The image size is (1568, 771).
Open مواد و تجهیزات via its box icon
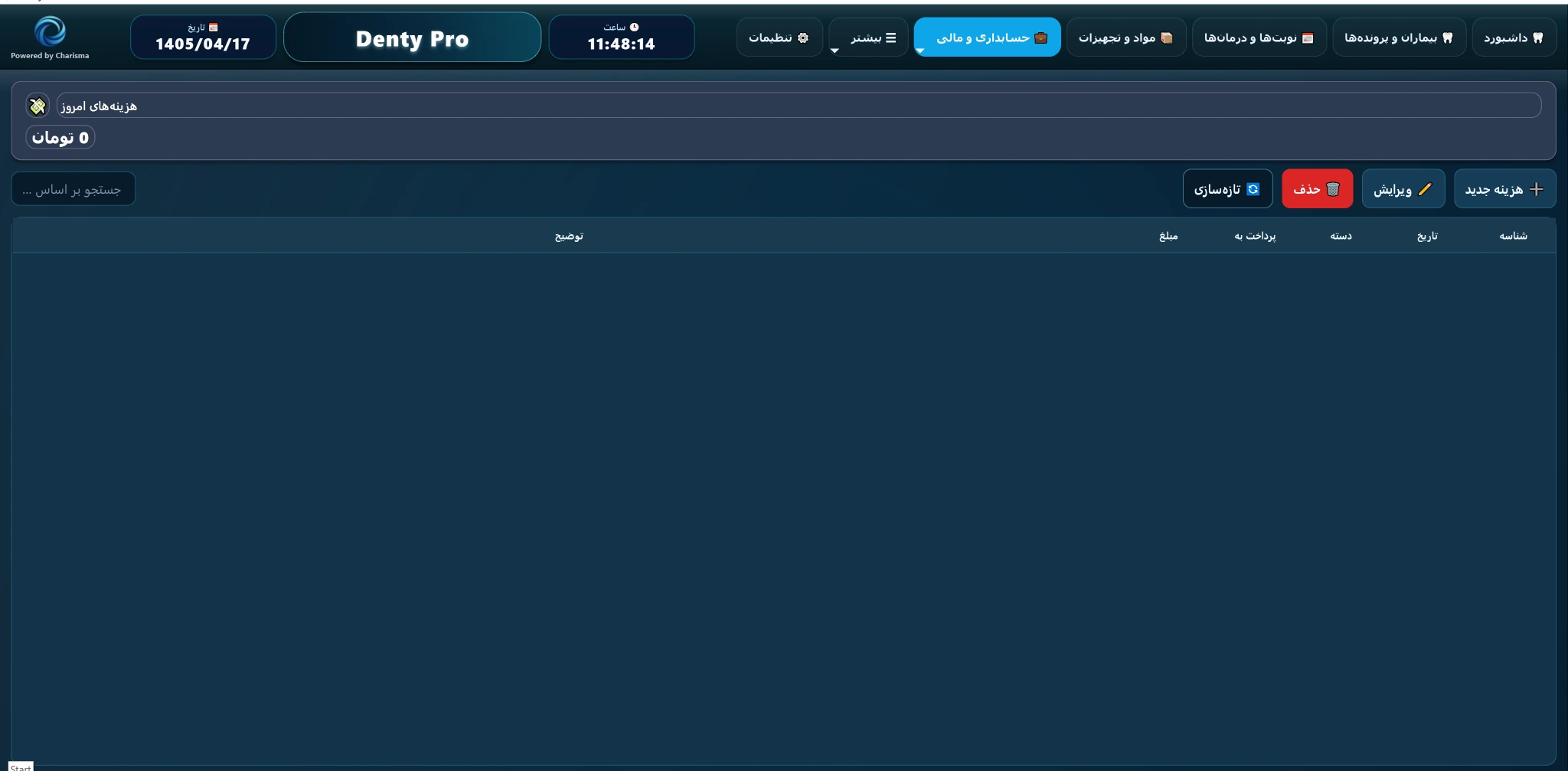(x=1167, y=38)
